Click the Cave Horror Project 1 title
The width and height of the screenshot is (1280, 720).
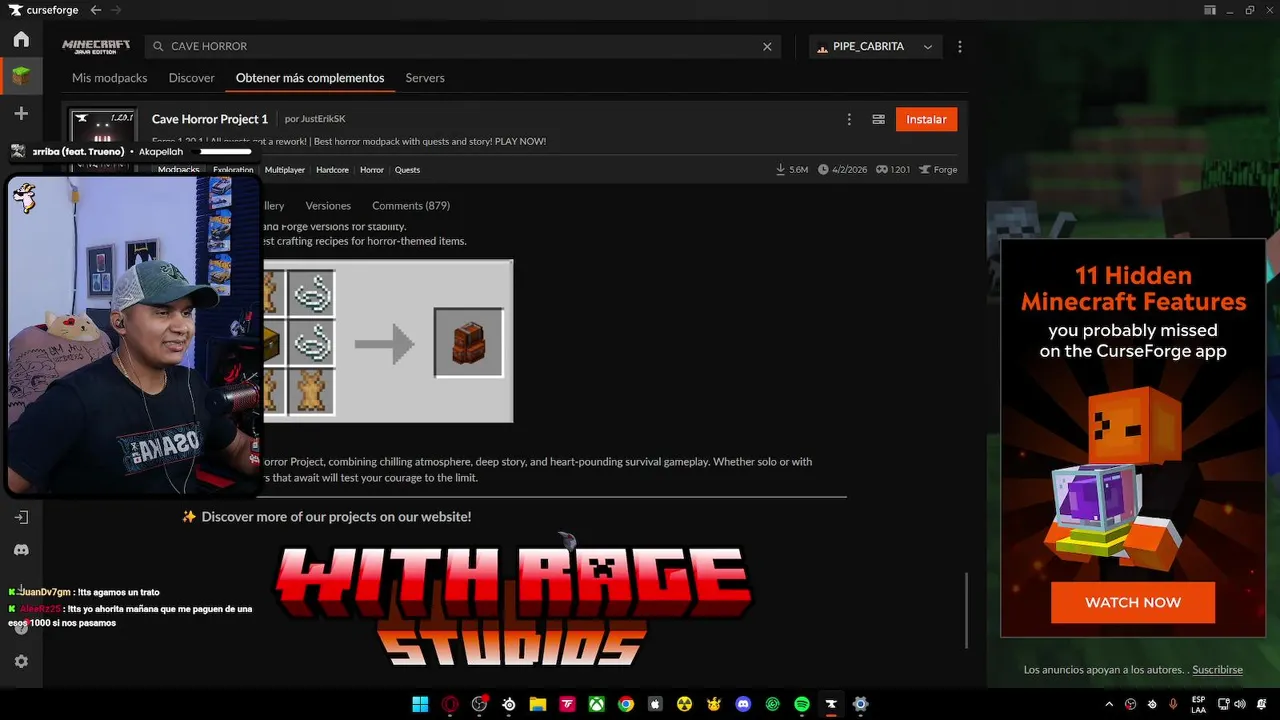(x=210, y=119)
